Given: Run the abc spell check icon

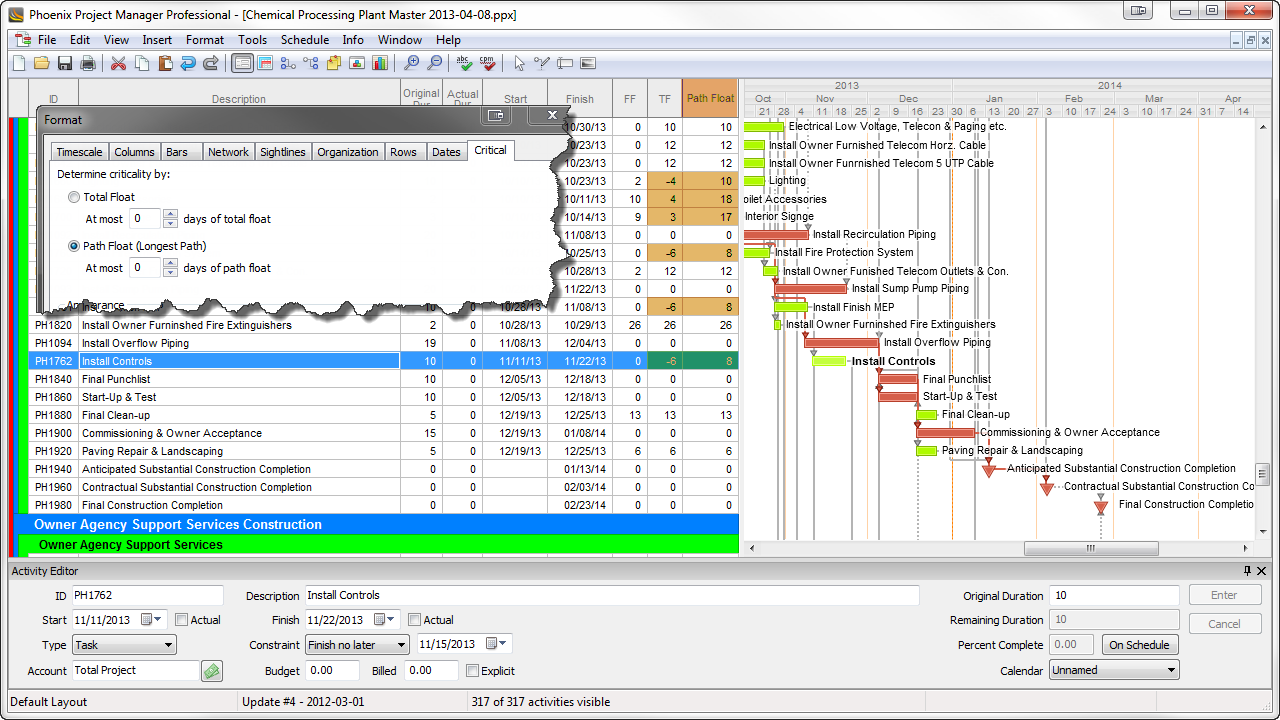Looking at the screenshot, I should [x=464, y=63].
